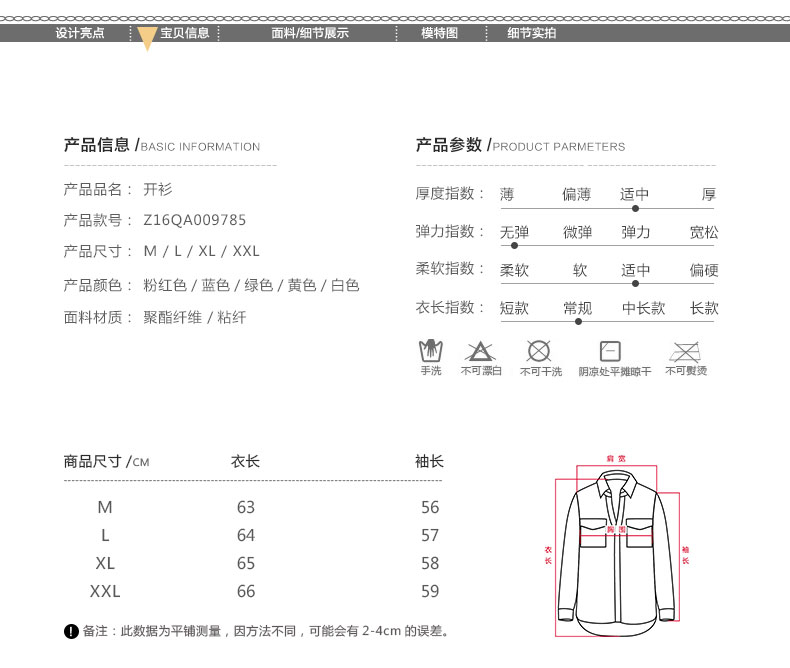Screen dimensions: 790x668
Task: Click the yellow triangle tab marker
Action: click(147, 39)
